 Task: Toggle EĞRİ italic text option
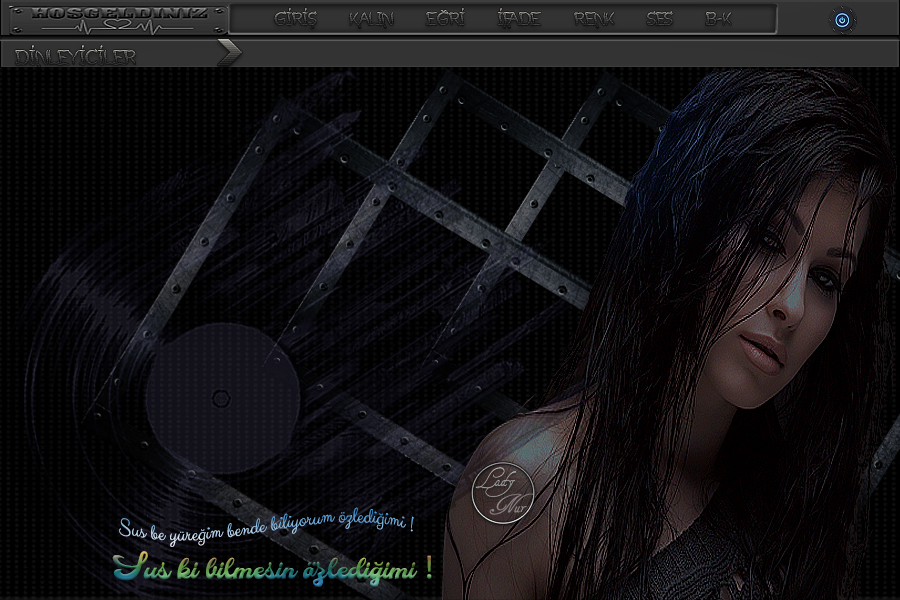click(x=445, y=19)
